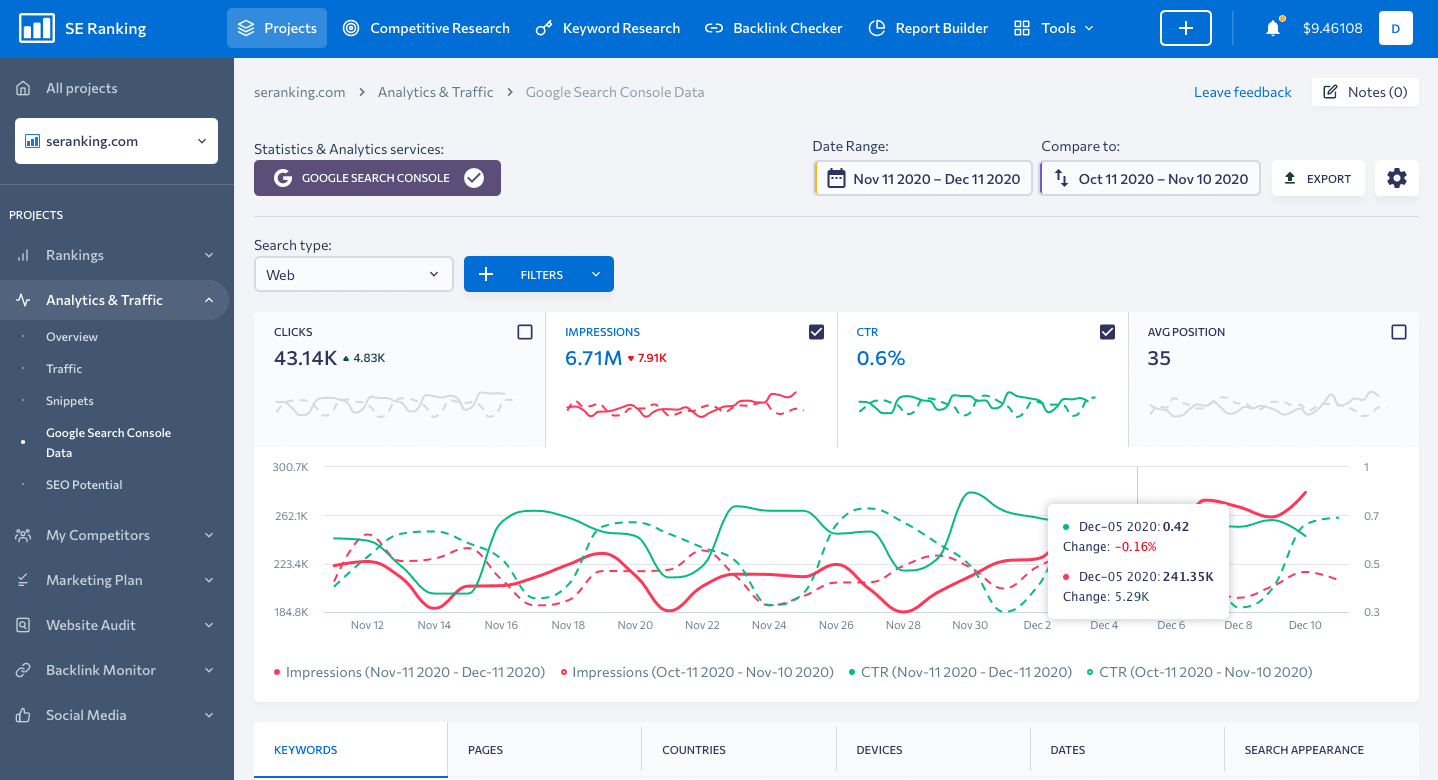Click calendar icon in Date Range field

pos(836,179)
